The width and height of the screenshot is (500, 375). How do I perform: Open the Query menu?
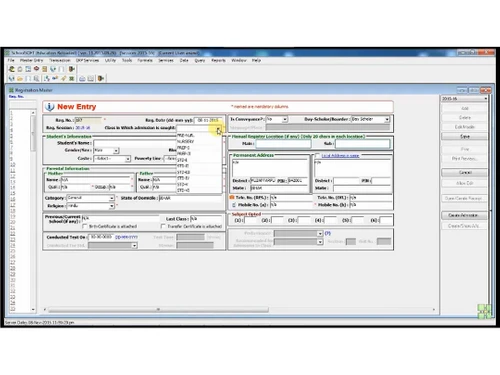coord(200,60)
